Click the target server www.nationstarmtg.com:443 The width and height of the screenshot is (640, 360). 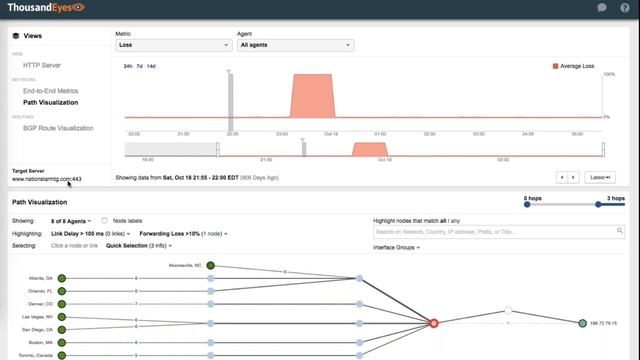(47, 179)
